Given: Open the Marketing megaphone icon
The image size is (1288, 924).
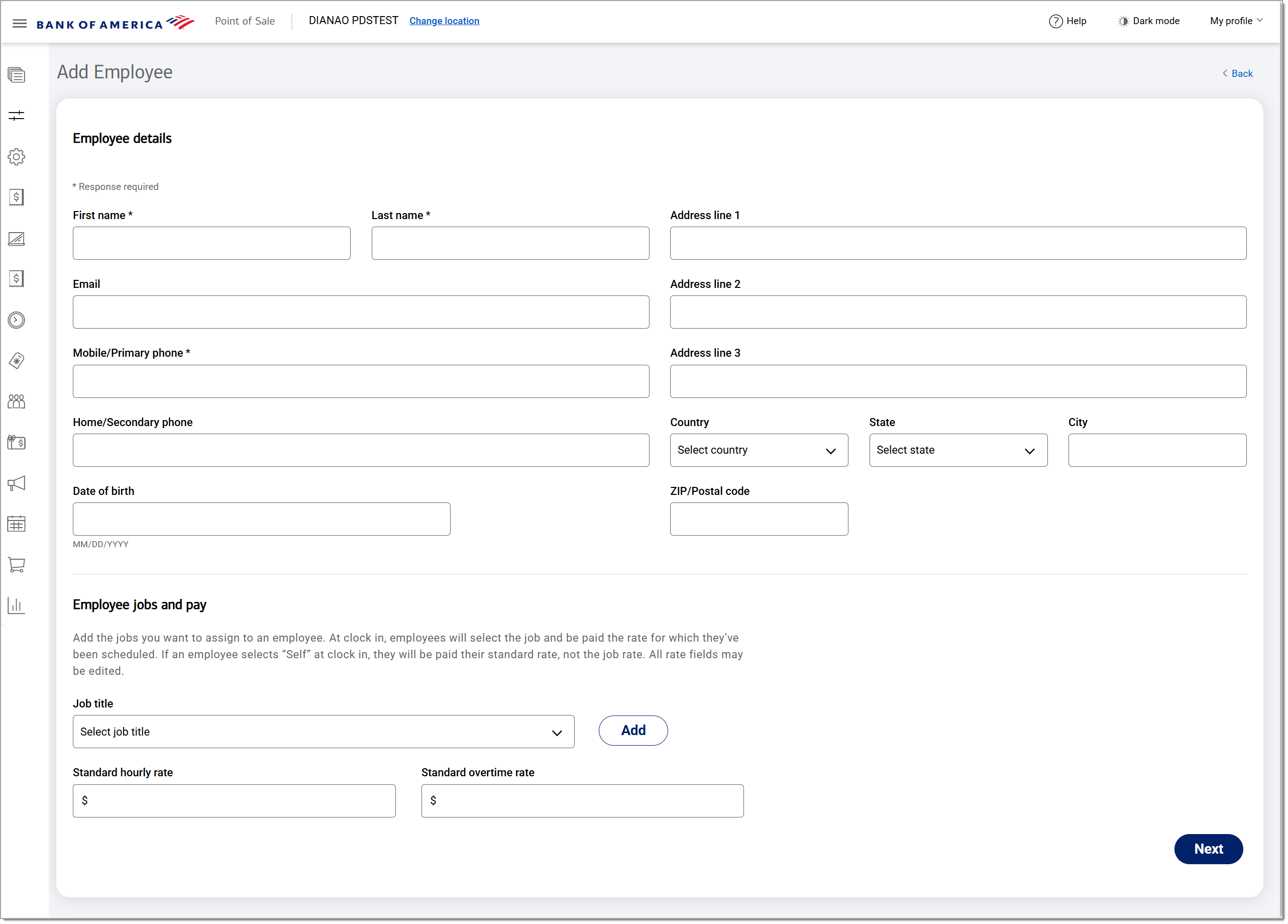Looking at the screenshot, I should click(17, 483).
